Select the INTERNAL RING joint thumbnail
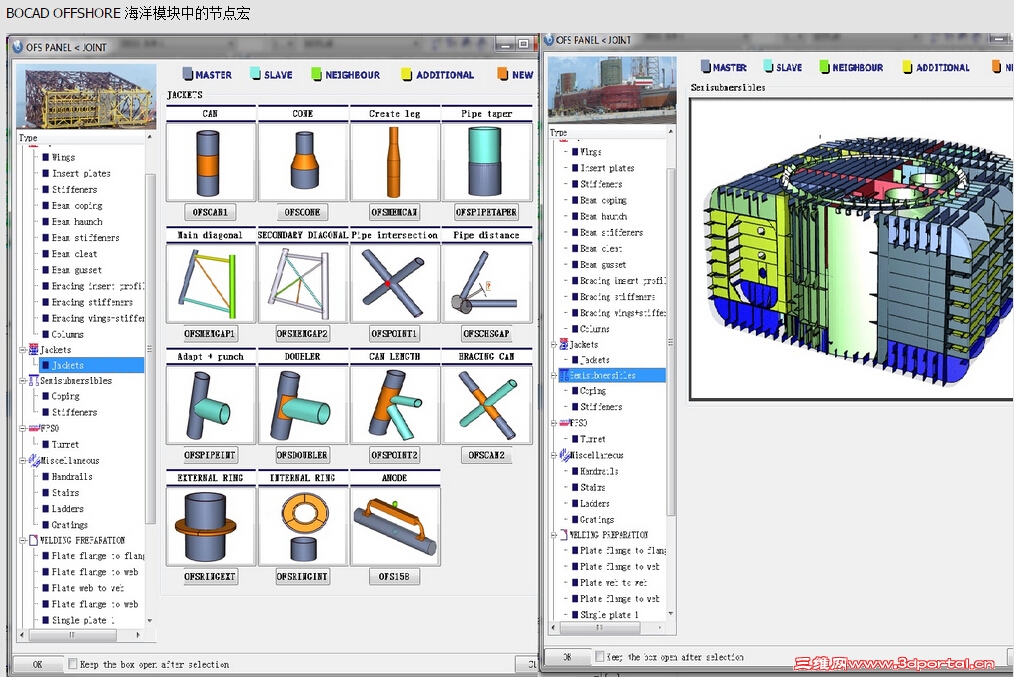 click(x=303, y=526)
